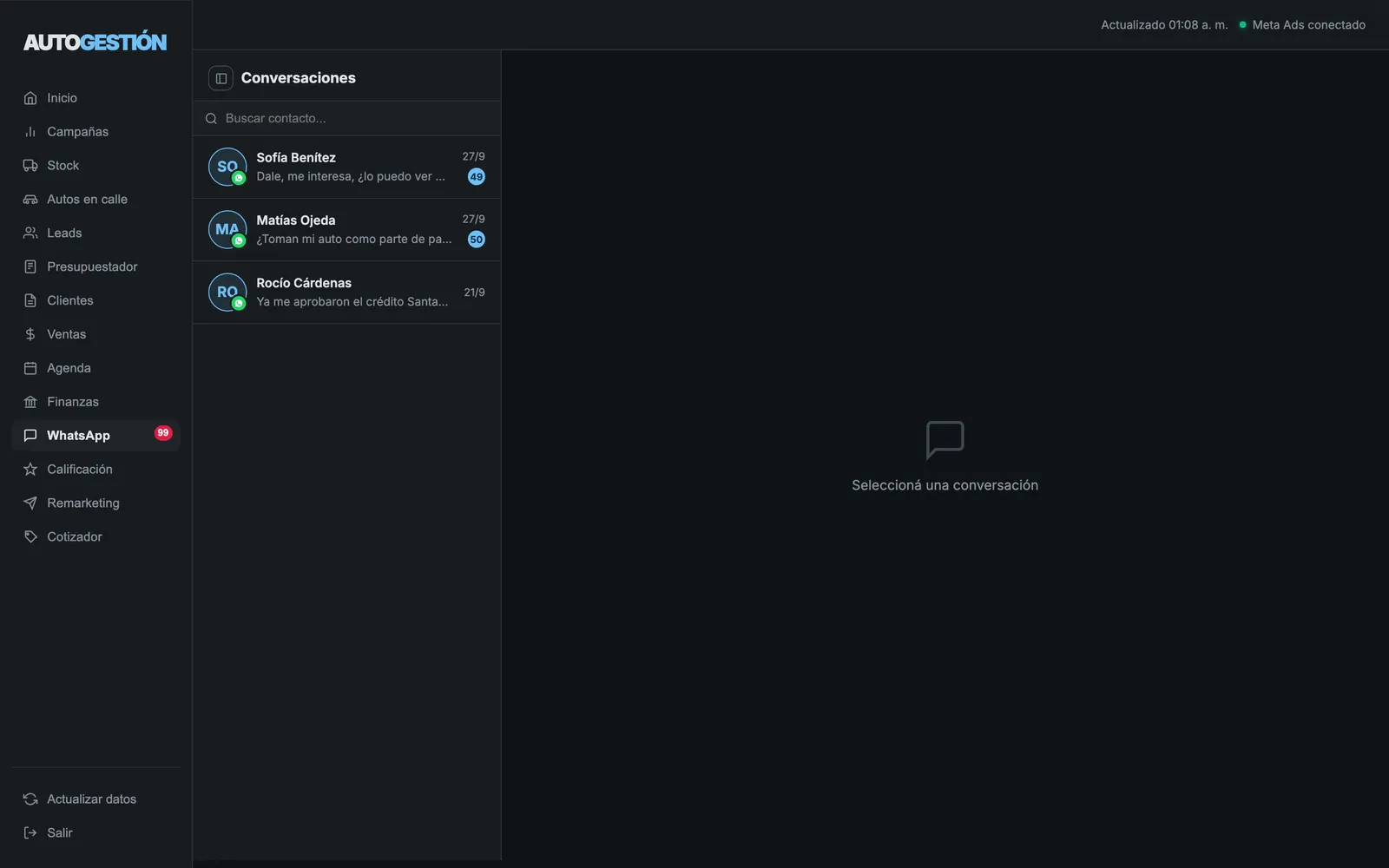This screenshot has height=868, width=1389.
Task: Collapse the Conversaciones panel with sidebar toggle
Action: (x=221, y=78)
